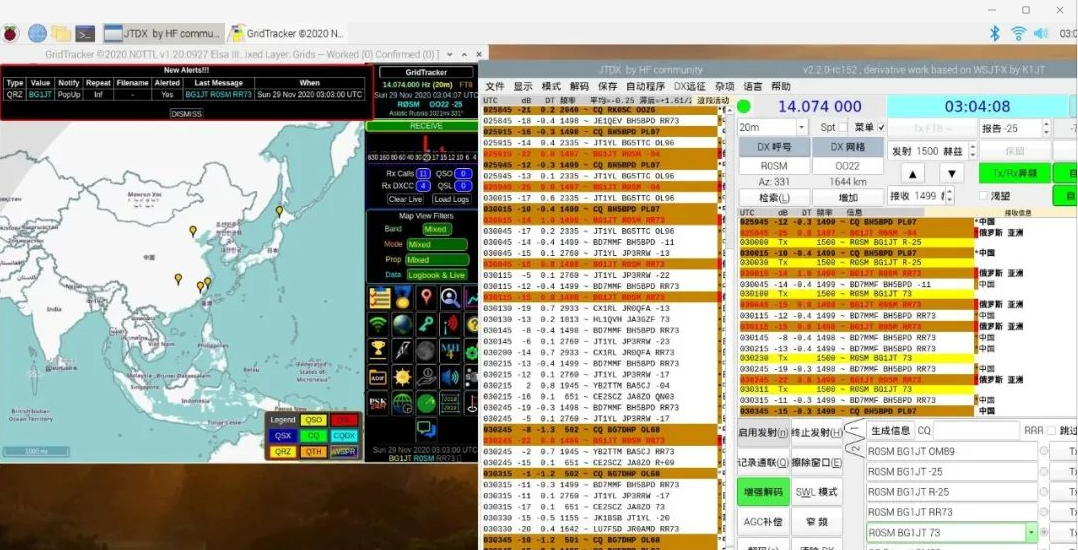Open the R0SM BG1JT 73 message dropdown
Viewport: 1078px width, 550px height.
1031,532
